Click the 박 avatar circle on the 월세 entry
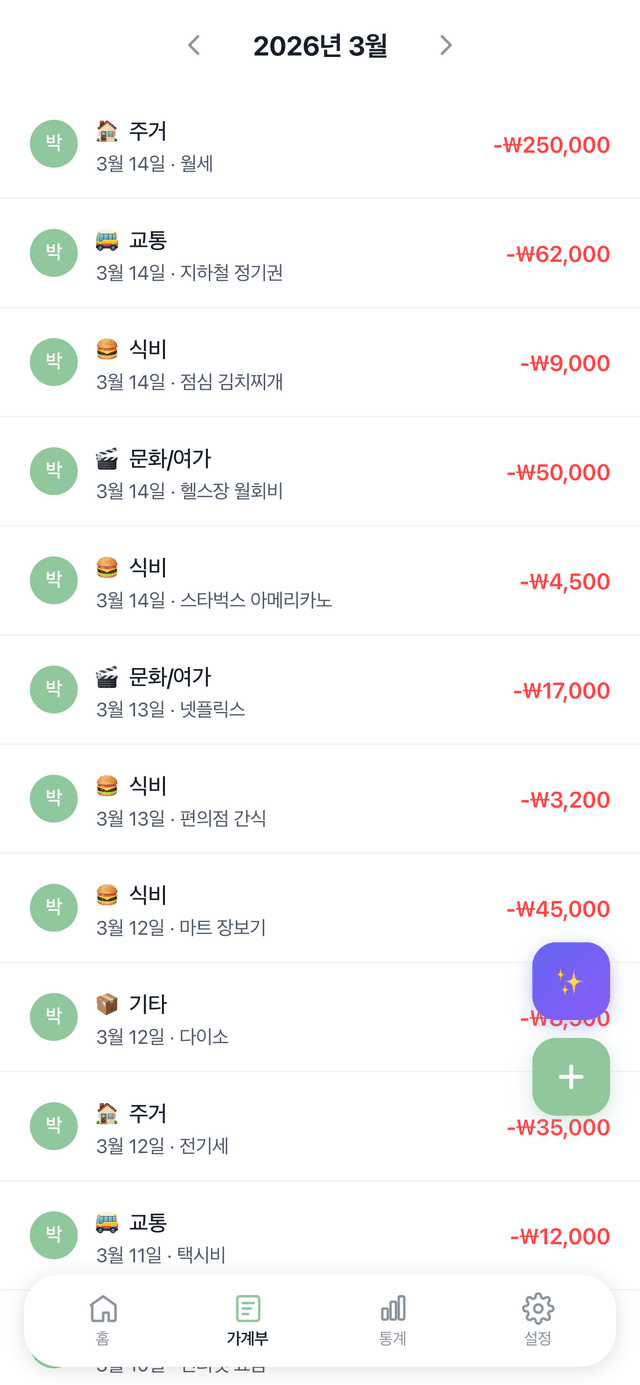The height and width of the screenshot is (1385, 640). pyautogui.click(x=53, y=143)
